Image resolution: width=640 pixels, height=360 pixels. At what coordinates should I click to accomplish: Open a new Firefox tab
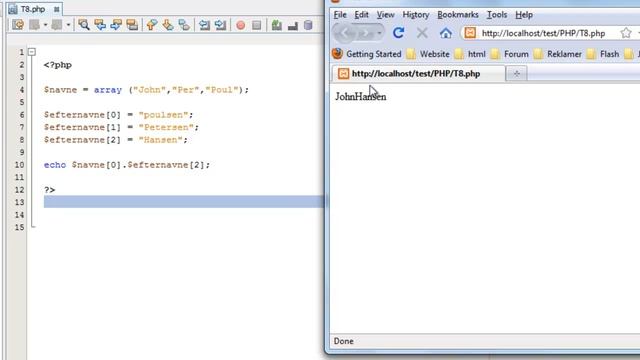coord(516,73)
